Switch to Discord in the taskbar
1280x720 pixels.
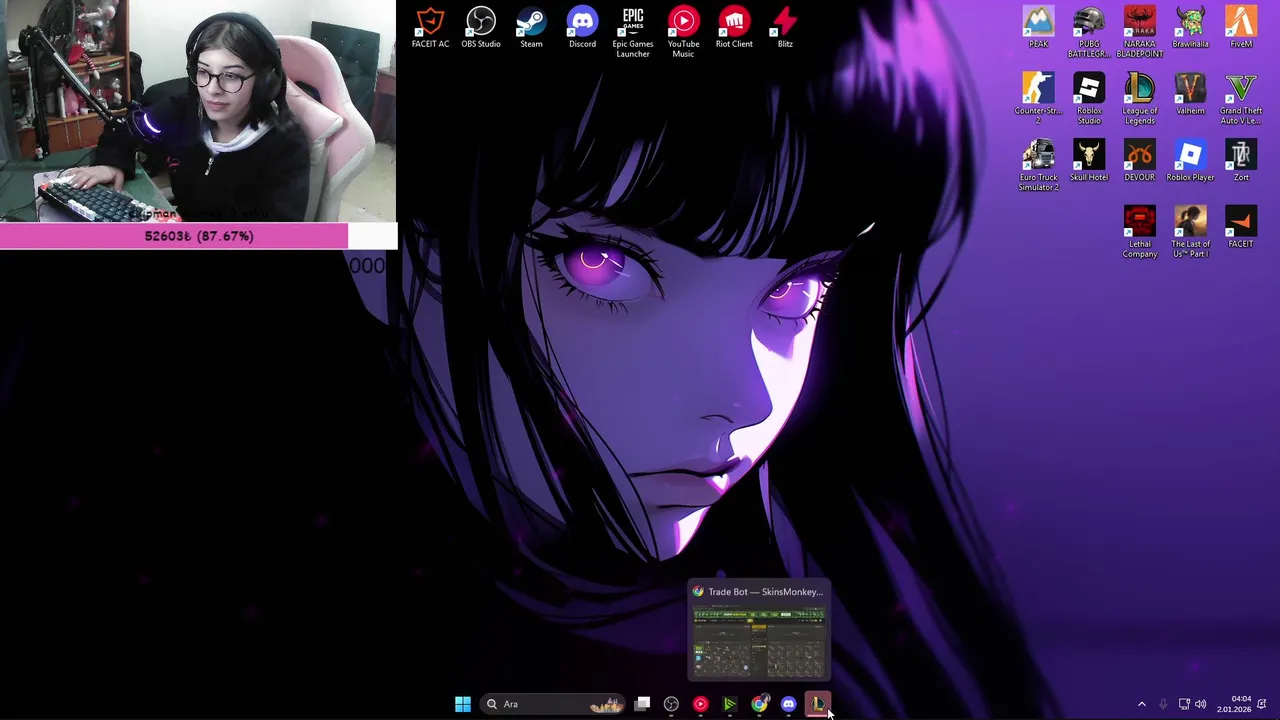pyautogui.click(x=788, y=704)
